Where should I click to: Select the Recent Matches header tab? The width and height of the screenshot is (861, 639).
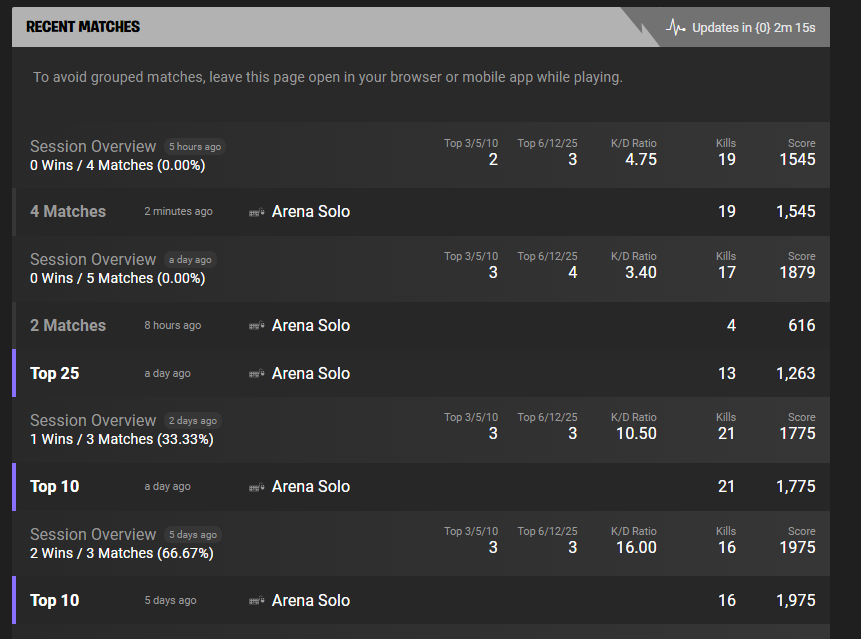click(83, 27)
